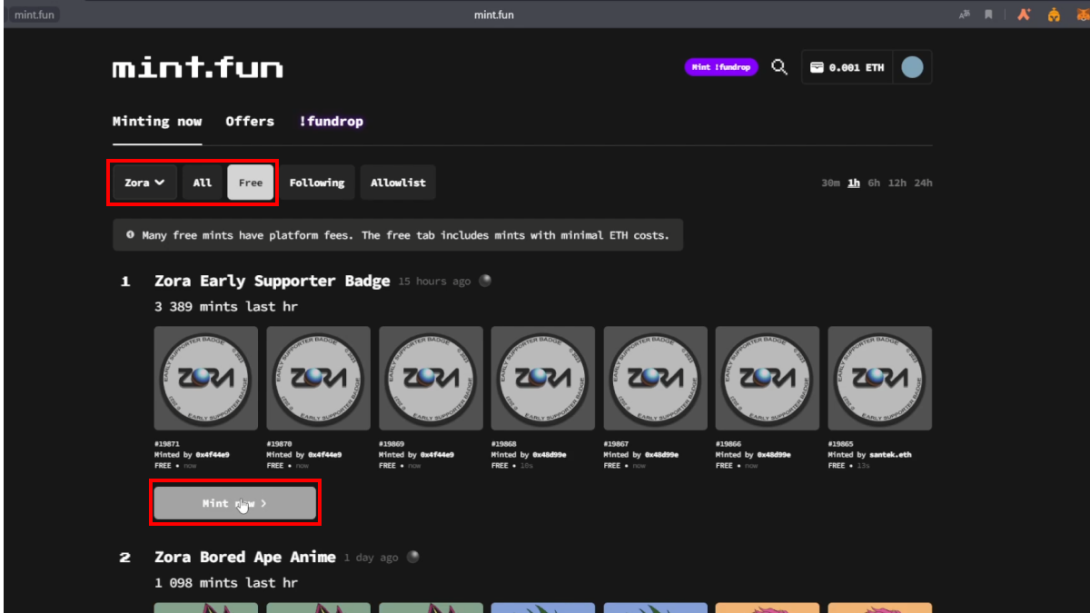Open minter santek.eth profile

pyautogui.click(x=890, y=455)
